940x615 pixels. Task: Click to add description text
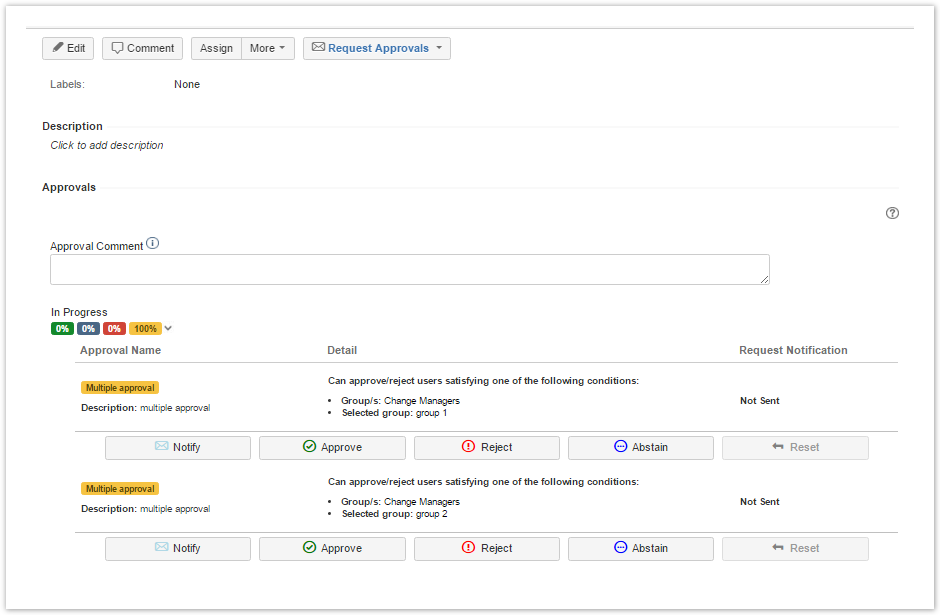pos(107,145)
